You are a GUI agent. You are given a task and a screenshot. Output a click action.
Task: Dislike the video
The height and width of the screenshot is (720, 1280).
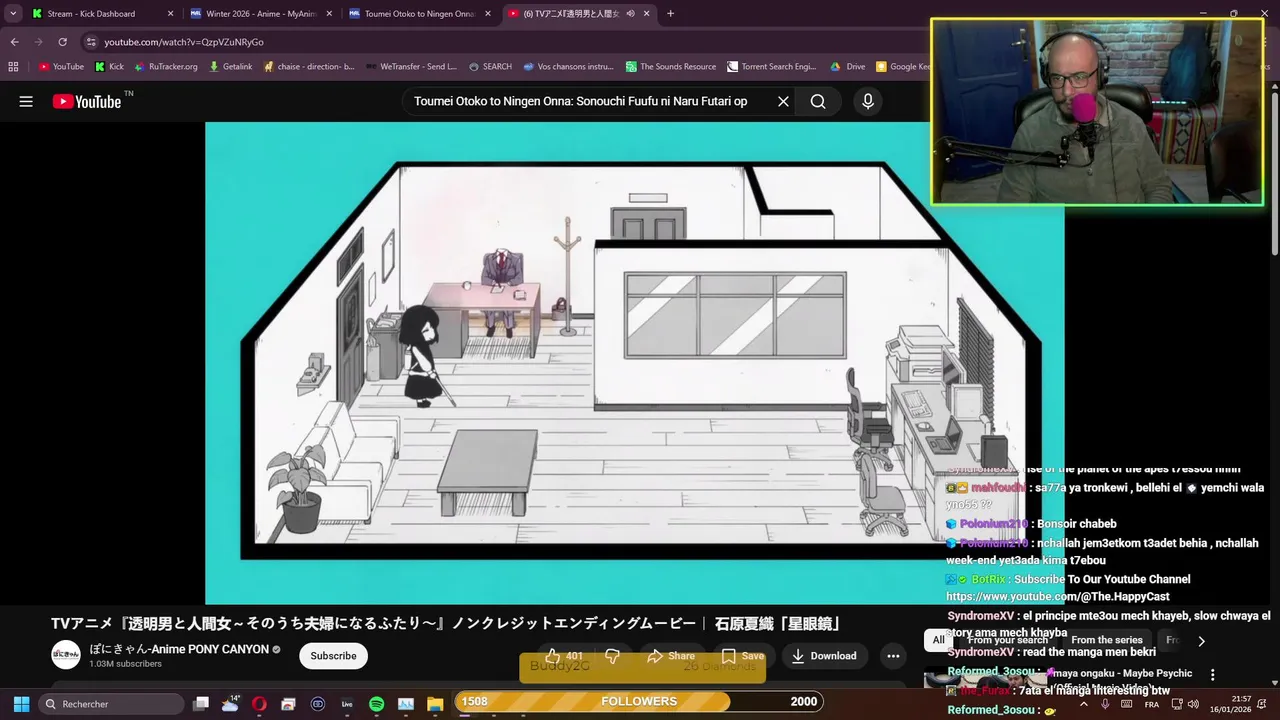(x=613, y=656)
